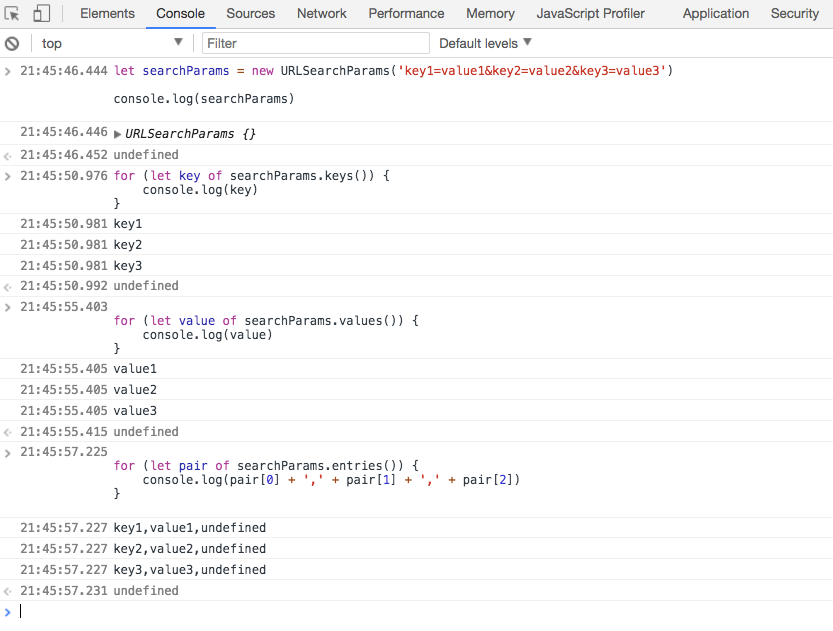The width and height of the screenshot is (833, 631).
Task: Expand the URLSearchParams {} object
Action: [x=118, y=134]
